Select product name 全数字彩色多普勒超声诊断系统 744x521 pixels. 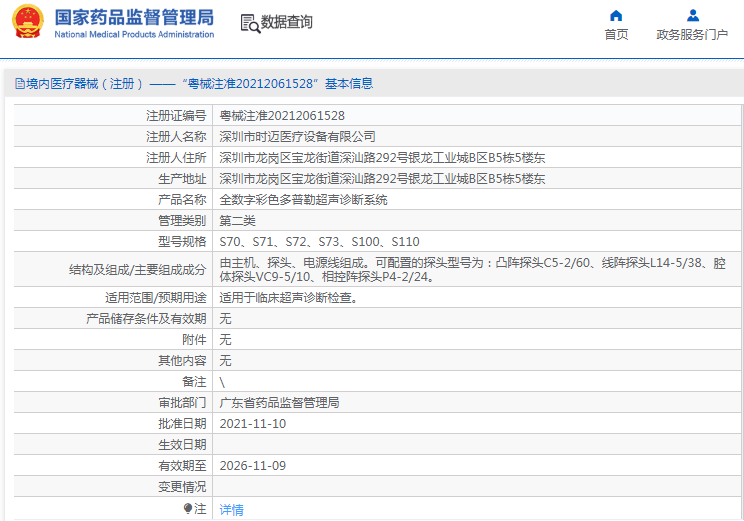pyautogui.click(x=303, y=200)
